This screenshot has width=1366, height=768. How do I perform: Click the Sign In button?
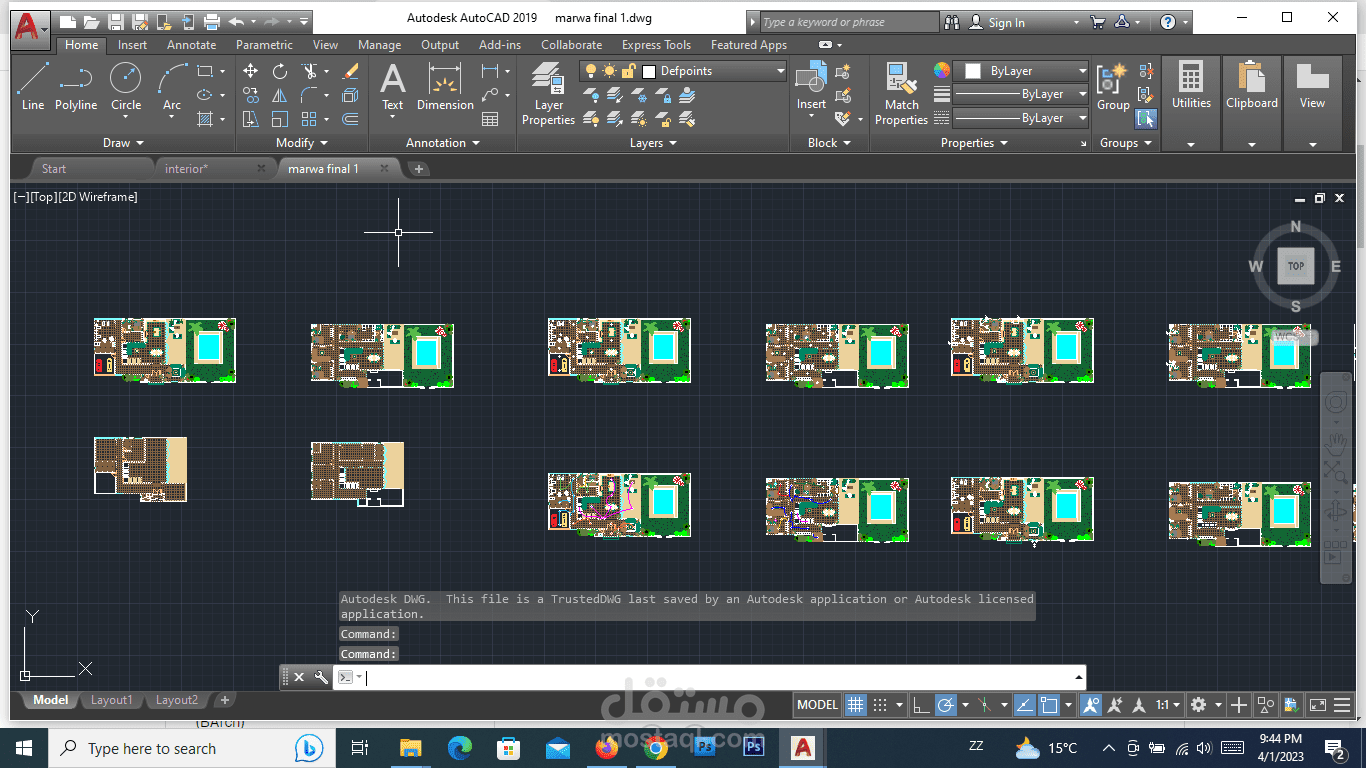[x=1006, y=22]
